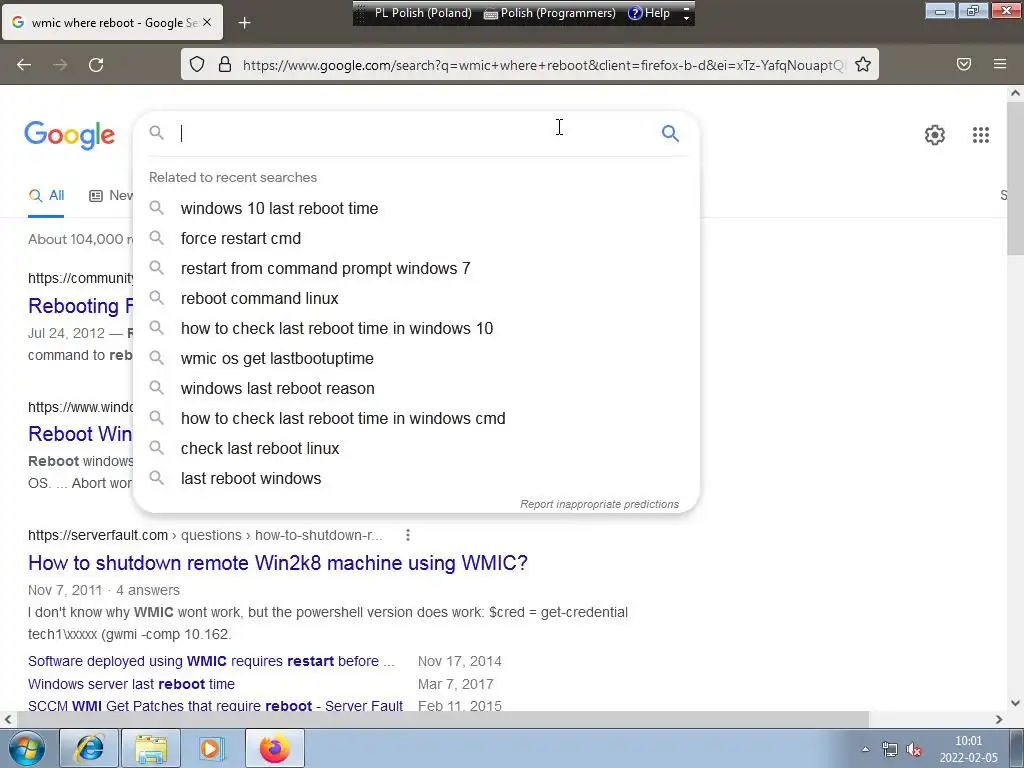The image size is (1024, 768).
Task: Choose suggestion 'windows 10 last reboot time'
Action: tap(416, 208)
